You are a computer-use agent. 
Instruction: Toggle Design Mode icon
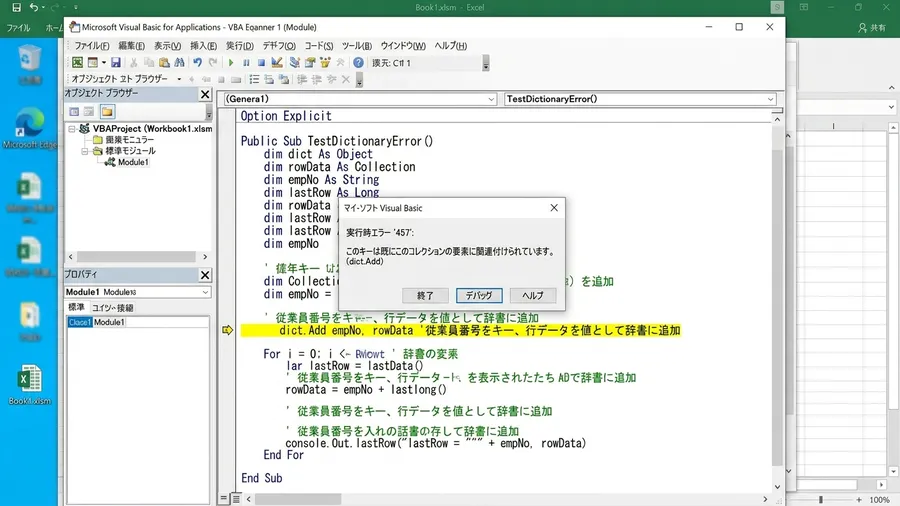tap(277, 63)
